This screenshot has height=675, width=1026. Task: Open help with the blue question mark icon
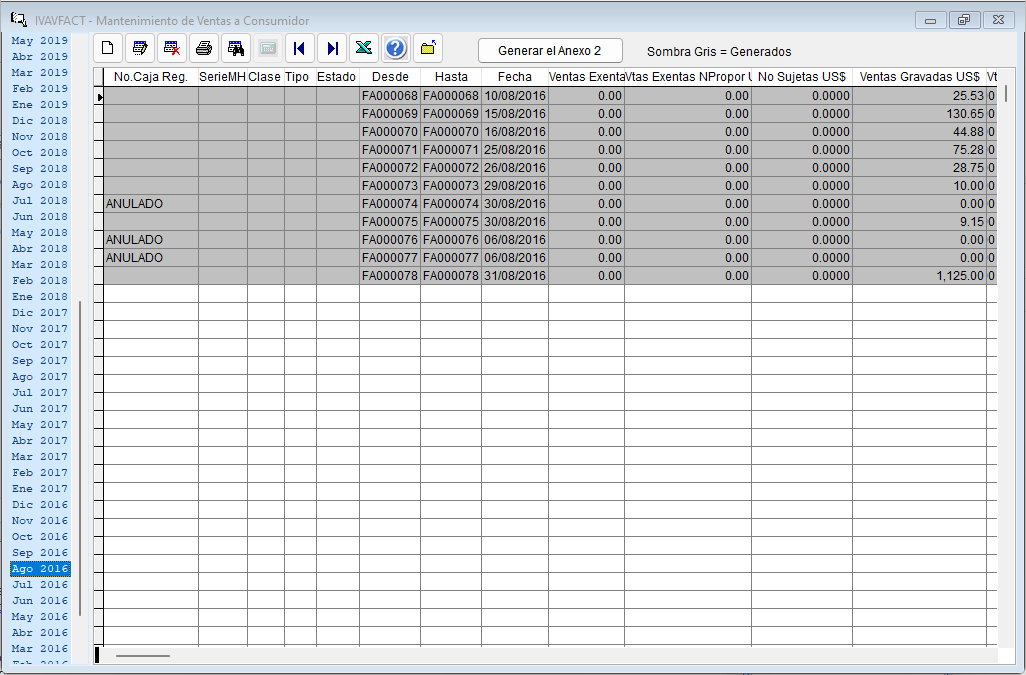396,48
